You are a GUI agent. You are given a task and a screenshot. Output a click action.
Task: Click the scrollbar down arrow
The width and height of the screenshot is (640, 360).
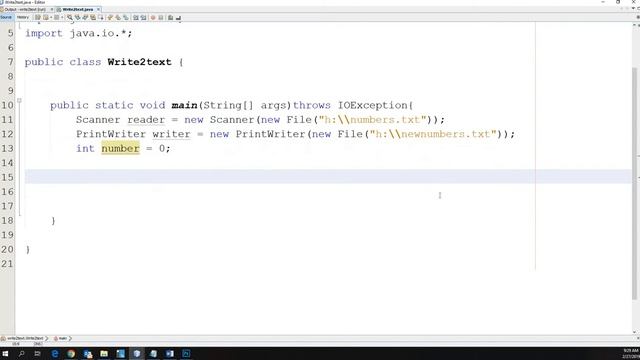[634, 332]
